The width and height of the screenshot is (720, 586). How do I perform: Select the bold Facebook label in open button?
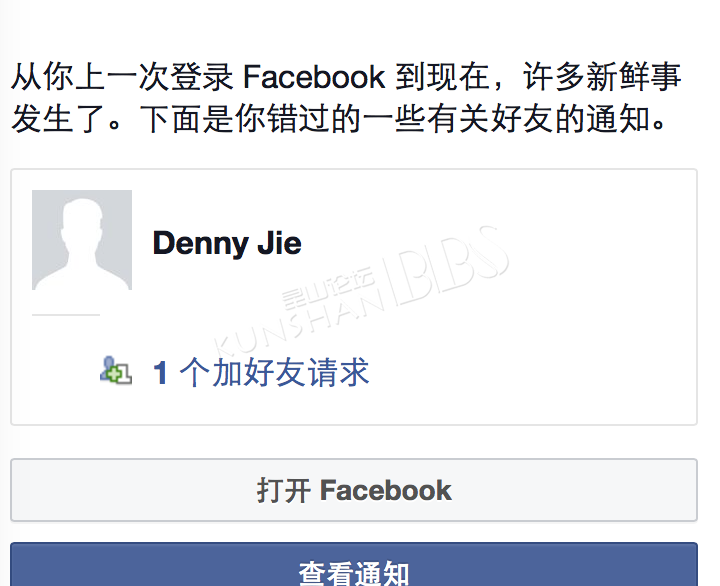[386, 490]
